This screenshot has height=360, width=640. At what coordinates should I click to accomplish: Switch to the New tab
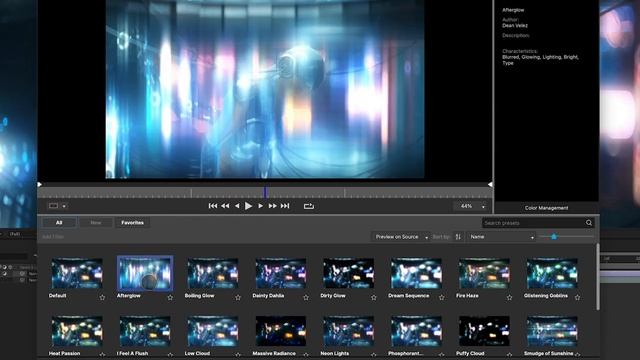coord(96,222)
